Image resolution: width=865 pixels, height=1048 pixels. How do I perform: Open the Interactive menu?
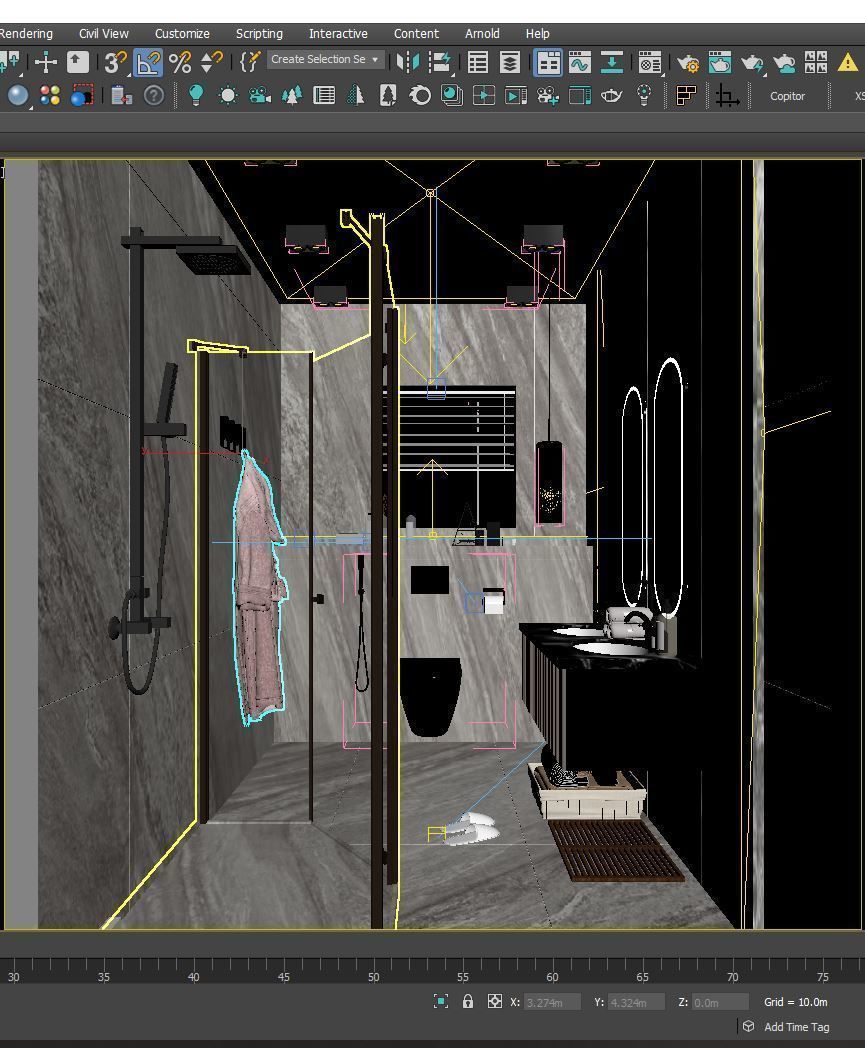click(338, 33)
